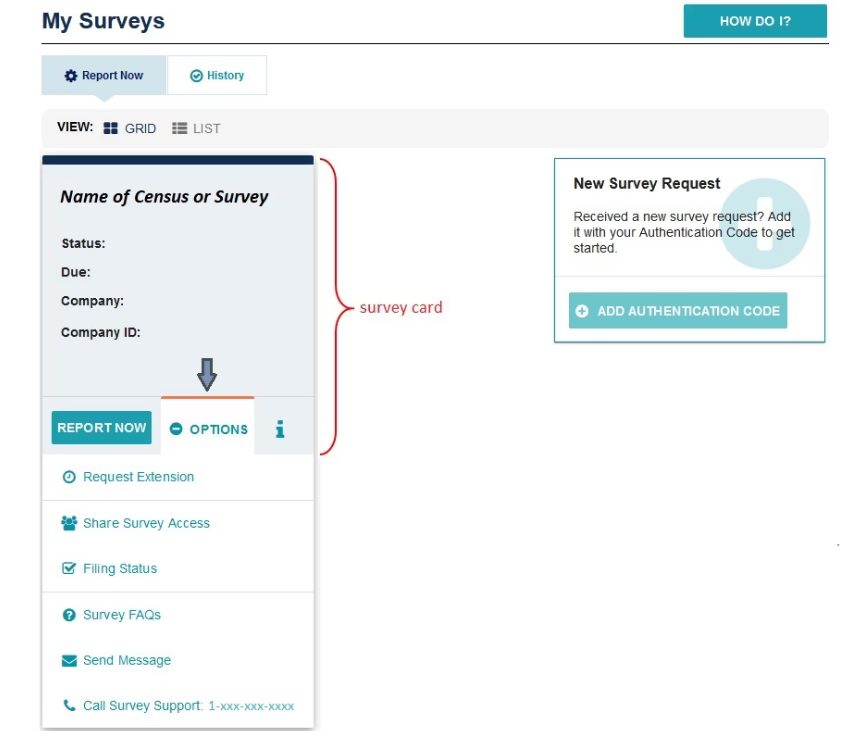The width and height of the screenshot is (868, 731).
Task: Collapse the OPTIONS menu on the survey card
Action: click(x=207, y=429)
